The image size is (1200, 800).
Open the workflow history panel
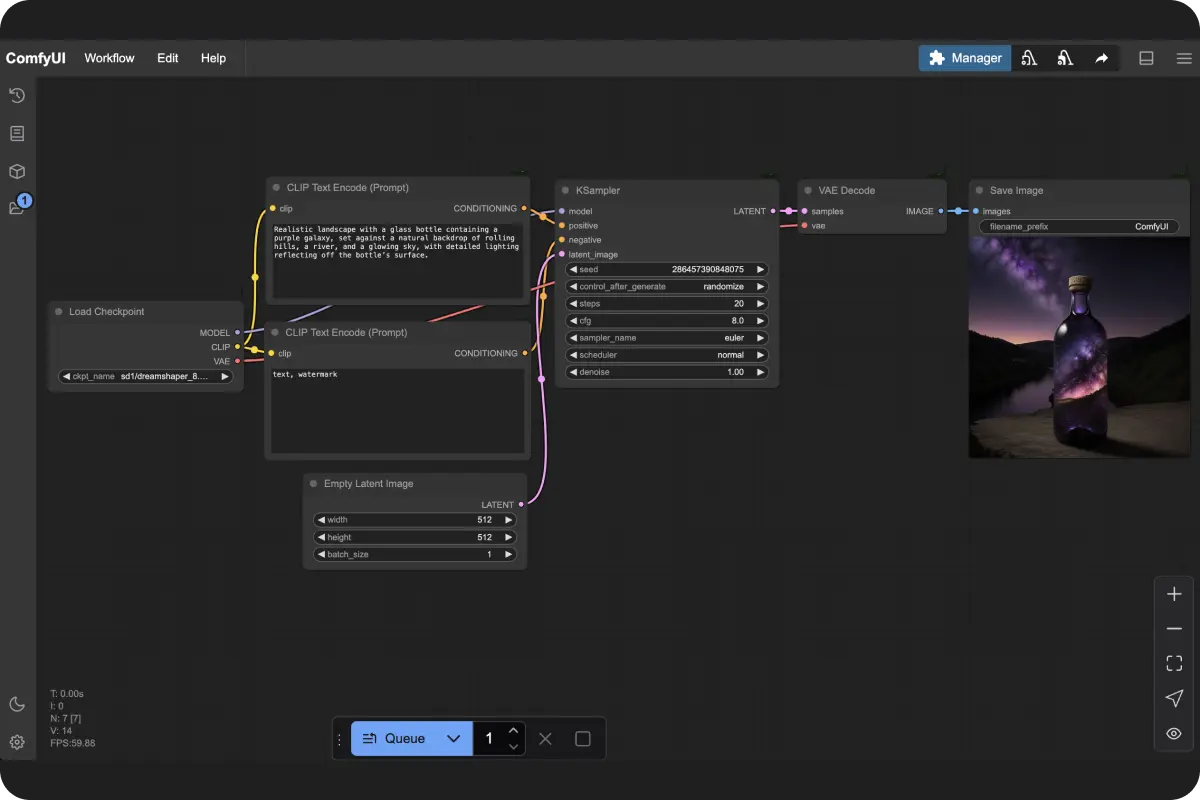[x=16, y=96]
